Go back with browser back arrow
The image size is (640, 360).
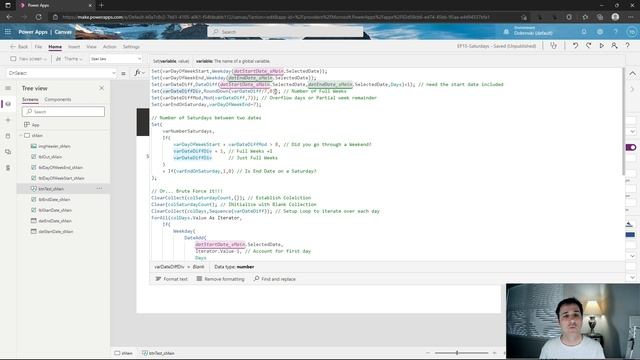pyautogui.click(x=9, y=17)
